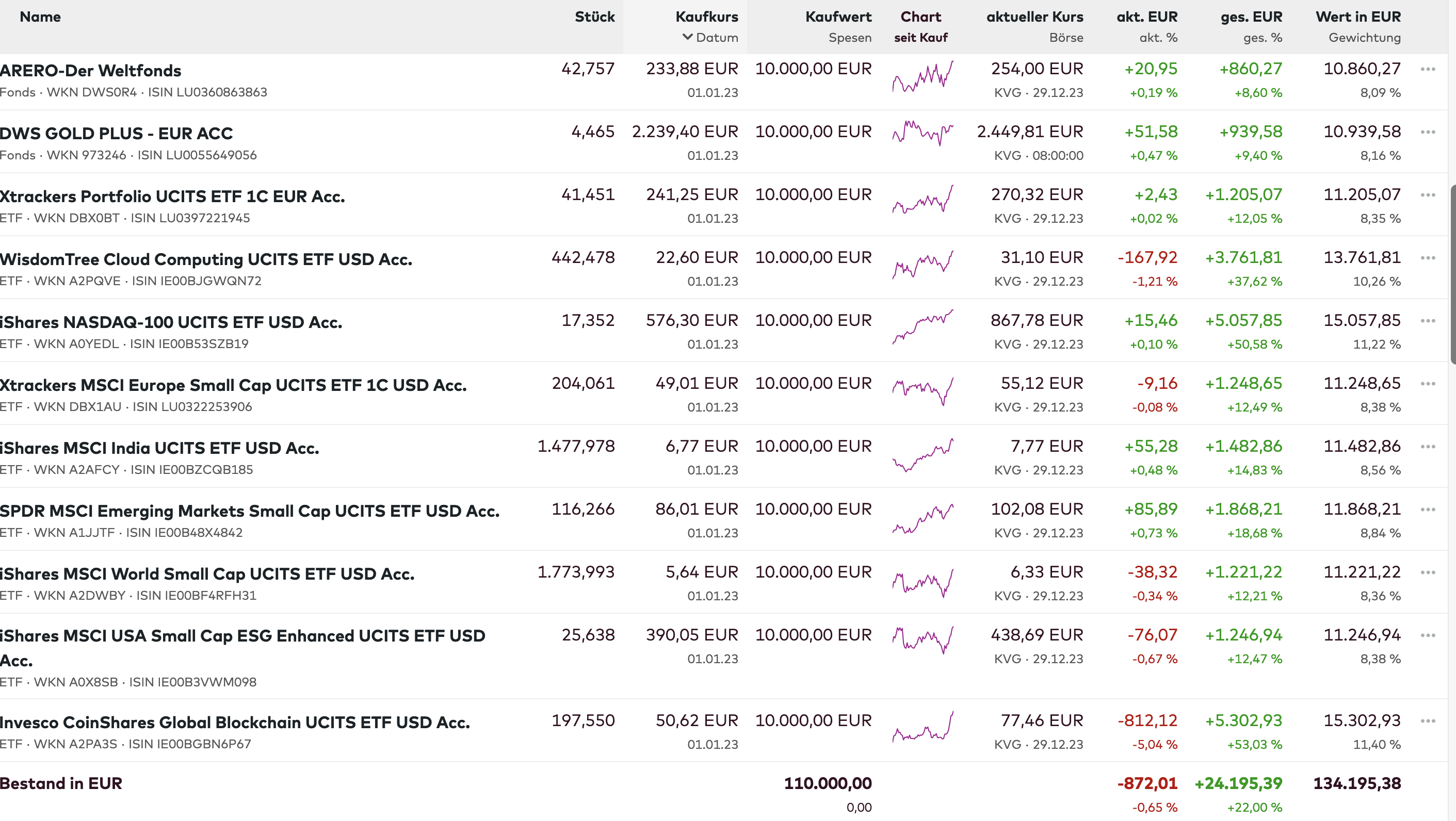The width and height of the screenshot is (1456, 821).
Task: Open actions menu for Invesco CoinShares Blockchain ETF
Action: tap(1428, 721)
